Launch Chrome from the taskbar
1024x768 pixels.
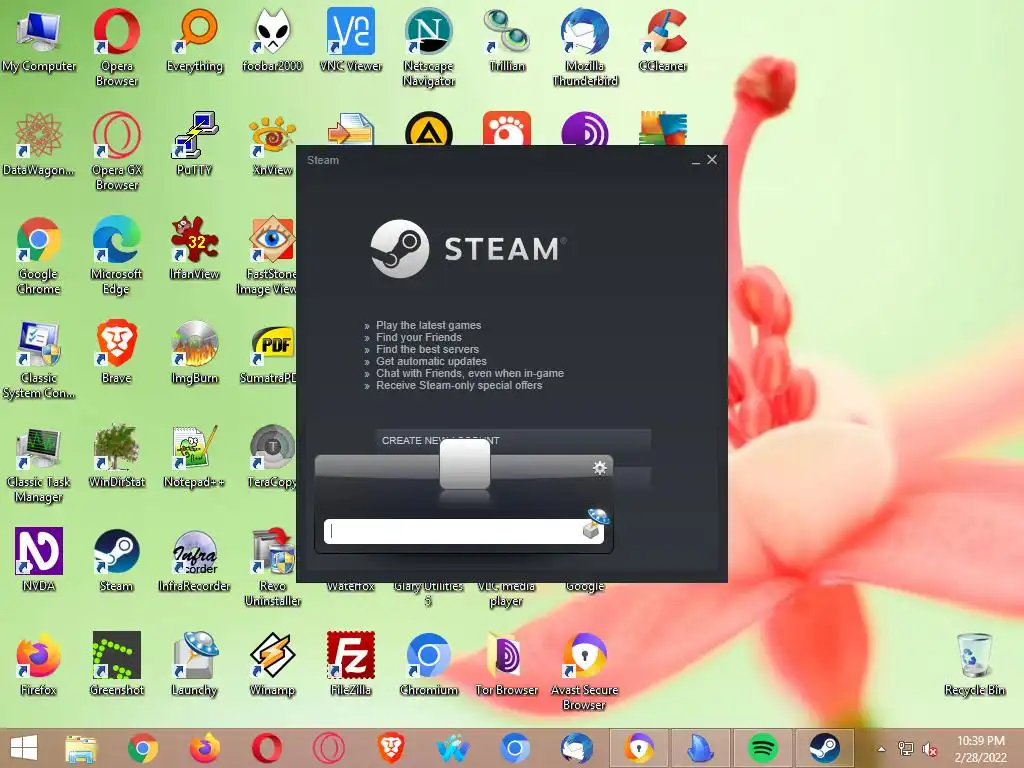142,748
